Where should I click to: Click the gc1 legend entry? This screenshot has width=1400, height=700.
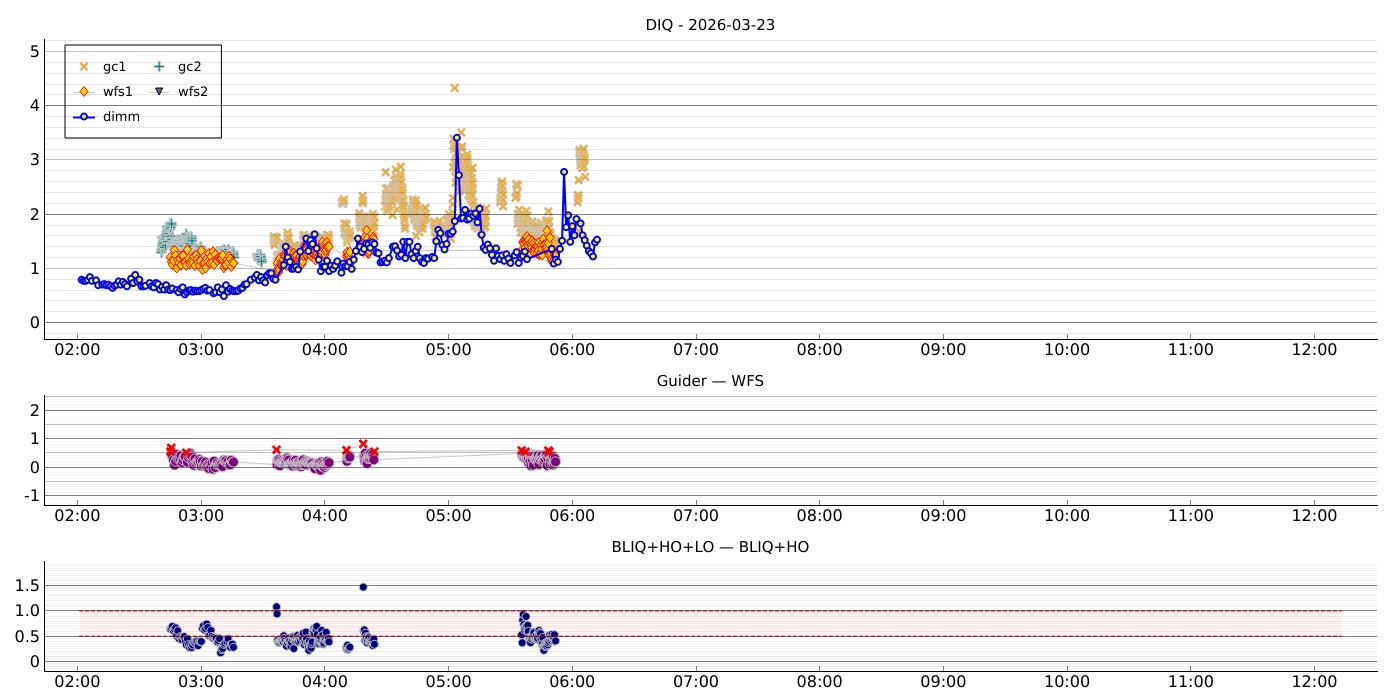coord(102,66)
